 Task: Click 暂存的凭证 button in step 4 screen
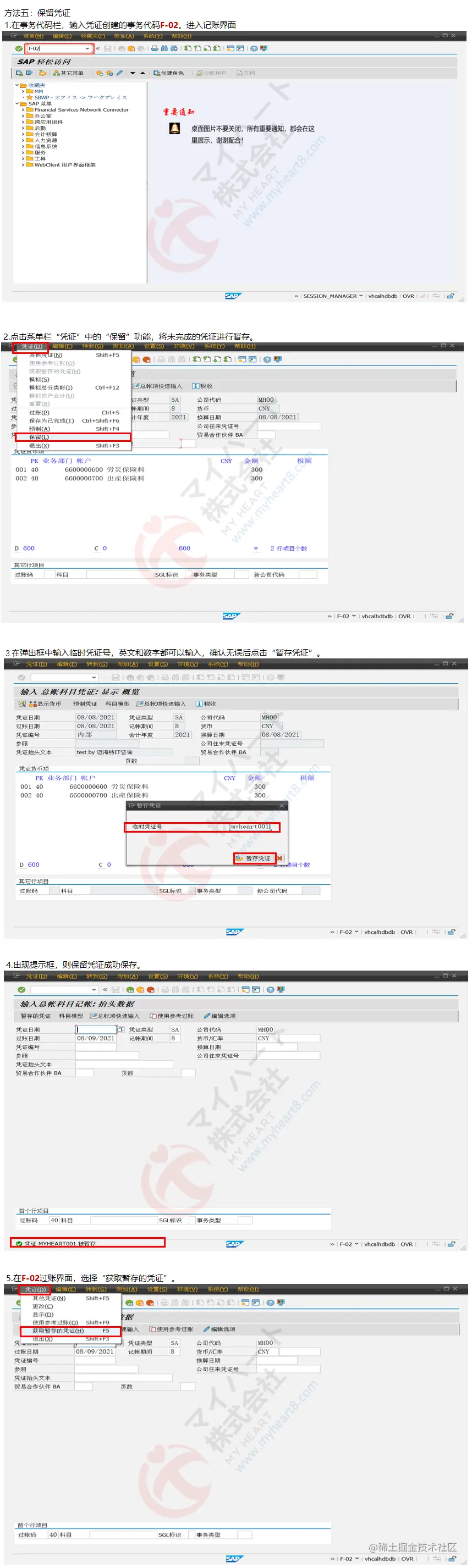click(36, 1016)
